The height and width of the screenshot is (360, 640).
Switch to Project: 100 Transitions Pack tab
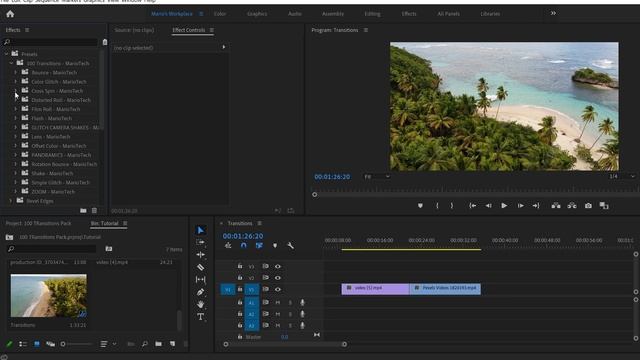[x=38, y=223]
